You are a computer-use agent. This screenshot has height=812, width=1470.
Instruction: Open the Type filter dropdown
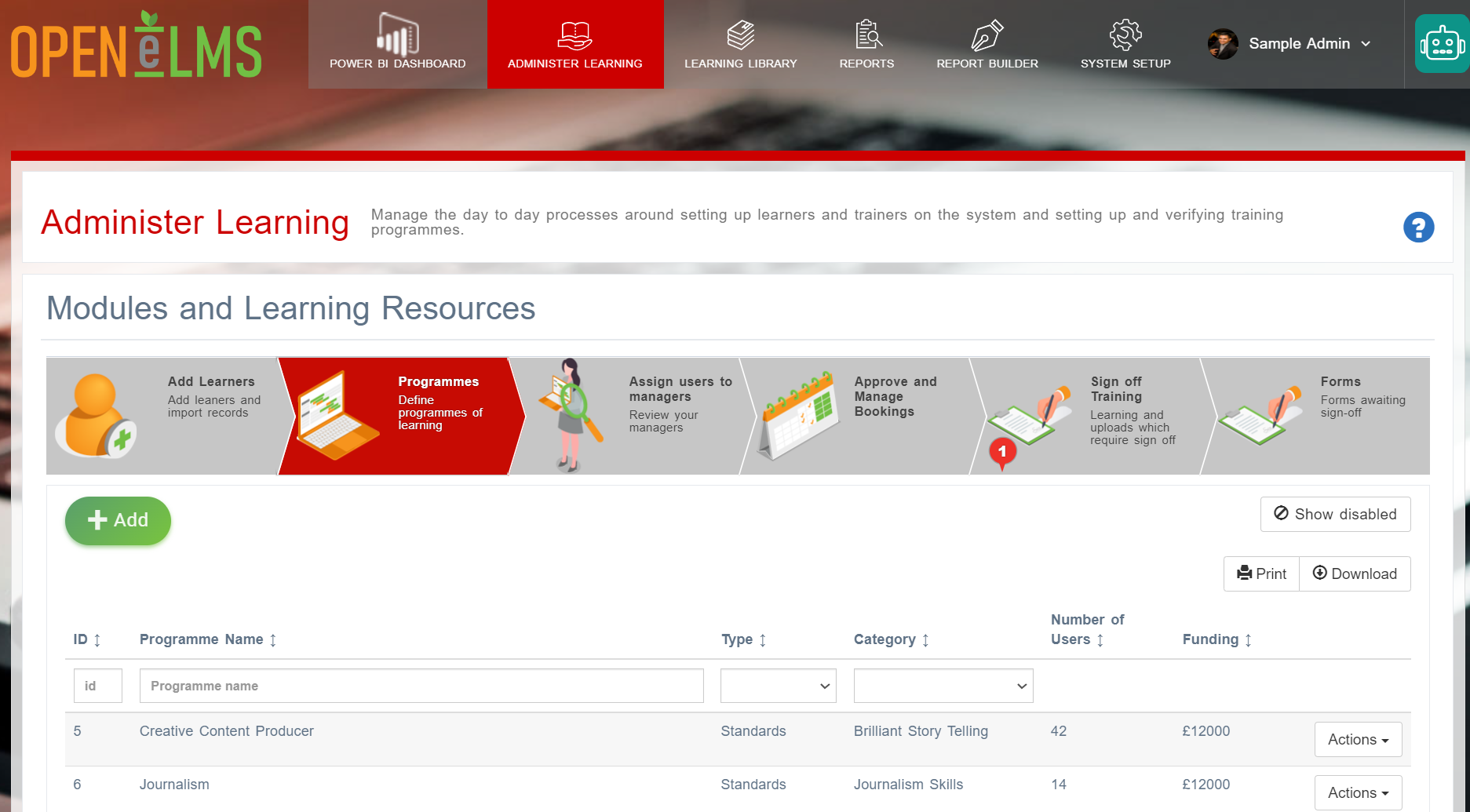point(778,686)
